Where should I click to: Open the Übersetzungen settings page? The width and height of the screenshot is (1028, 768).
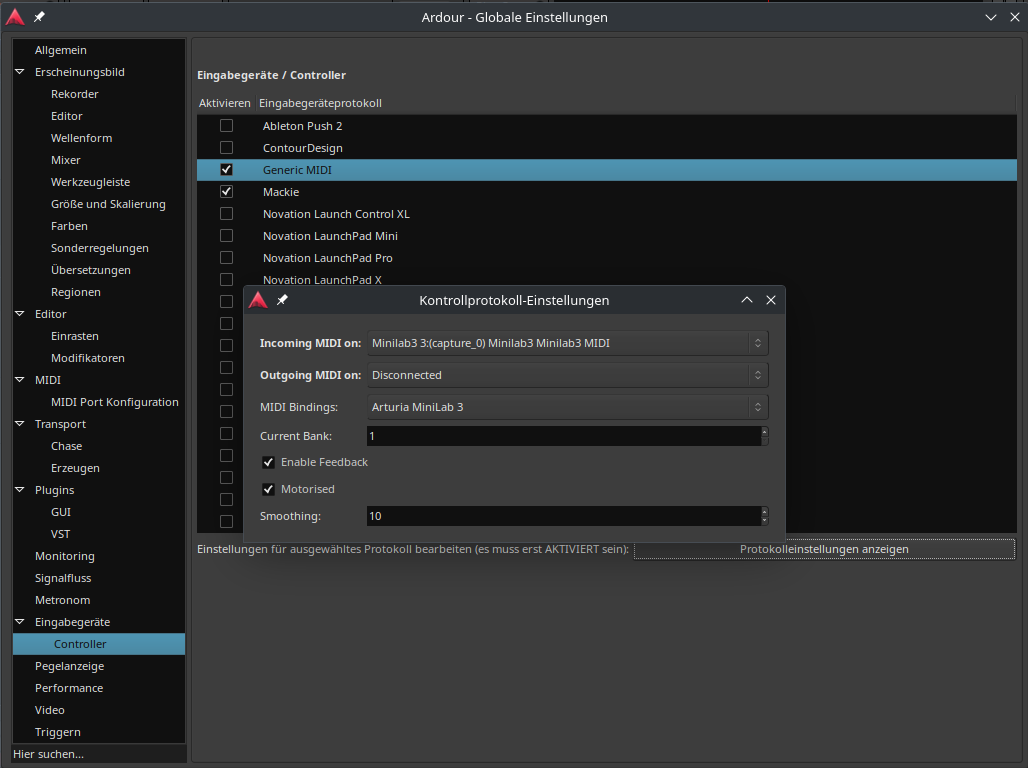[90, 270]
